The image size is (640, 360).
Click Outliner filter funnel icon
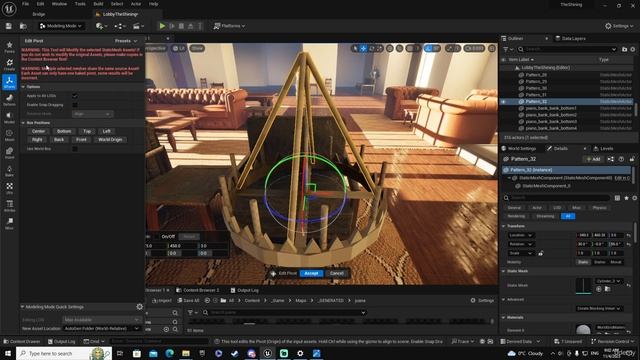pyautogui.click(x=506, y=49)
